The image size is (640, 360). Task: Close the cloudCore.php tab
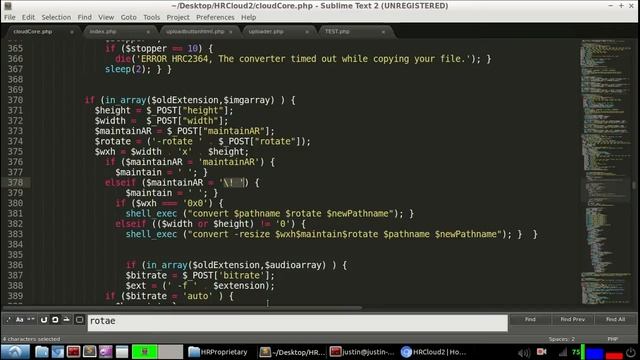pyautogui.click(x=72, y=32)
